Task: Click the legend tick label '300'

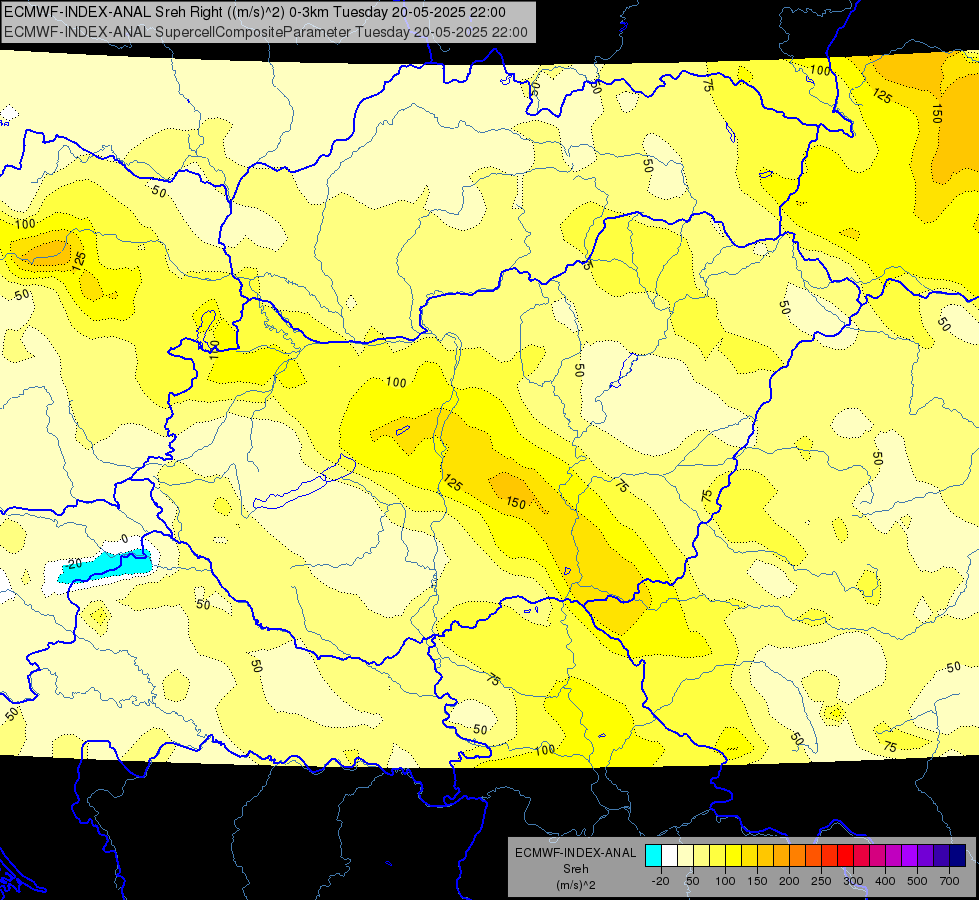Action: 853,881
